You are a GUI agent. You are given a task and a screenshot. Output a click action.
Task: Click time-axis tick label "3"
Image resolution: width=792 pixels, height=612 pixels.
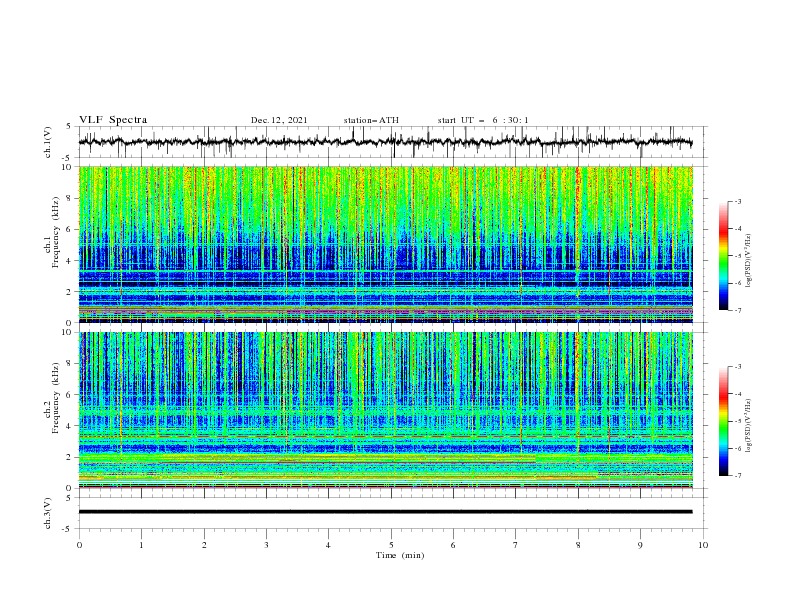point(266,545)
